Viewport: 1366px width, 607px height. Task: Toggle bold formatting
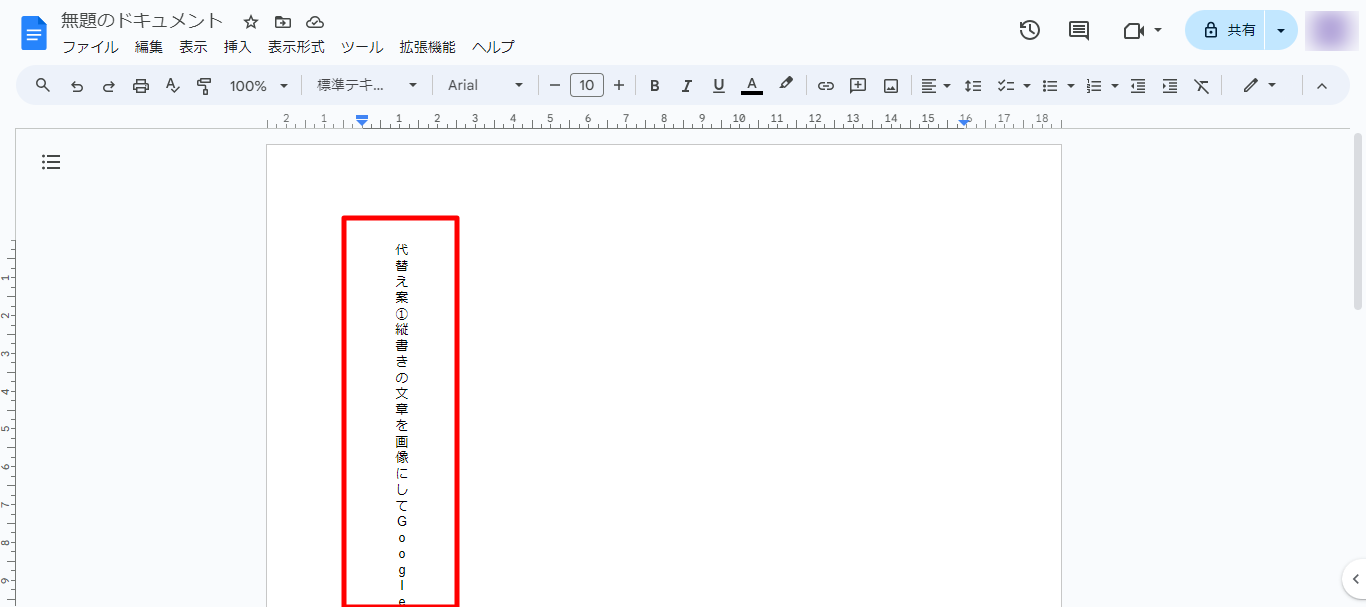(655, 86)
